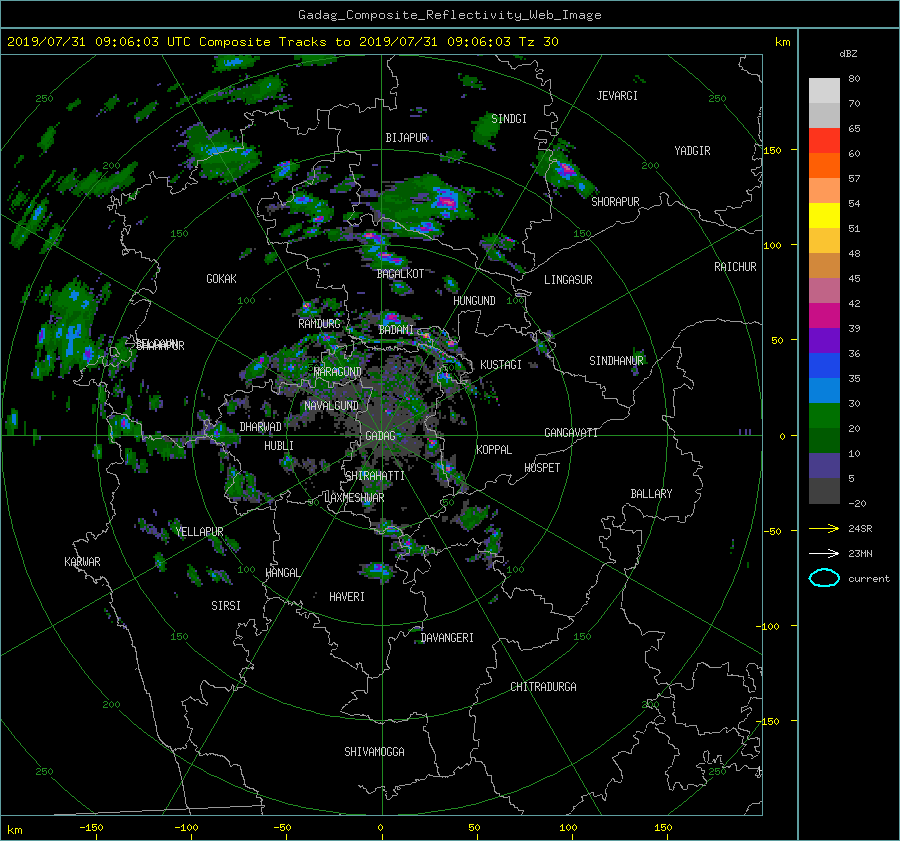This screenshot has width=900, height=841.
Task: Click the HOSPET city label
Action: pyautogui.click(x=542, y=468)
